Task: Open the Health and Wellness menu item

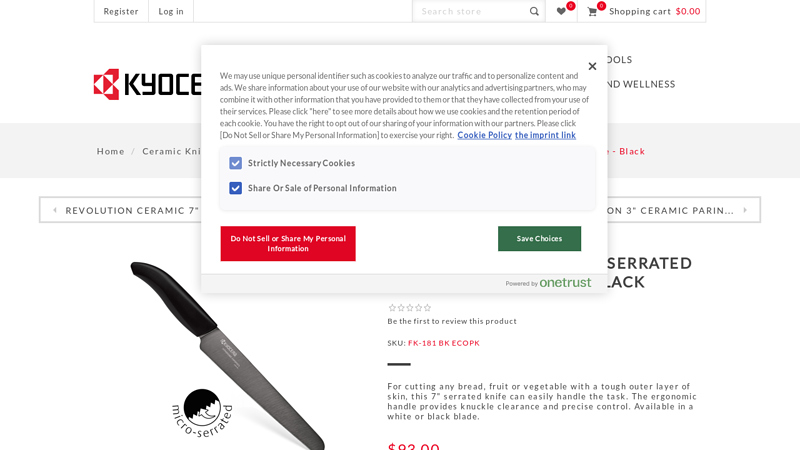Action: [x=641, y=84]
